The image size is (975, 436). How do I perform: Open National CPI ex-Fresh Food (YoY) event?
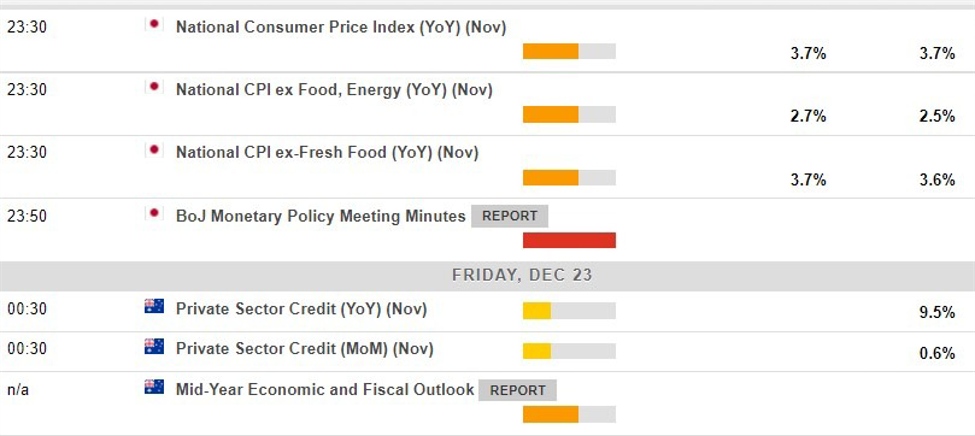tap(327, 153)
